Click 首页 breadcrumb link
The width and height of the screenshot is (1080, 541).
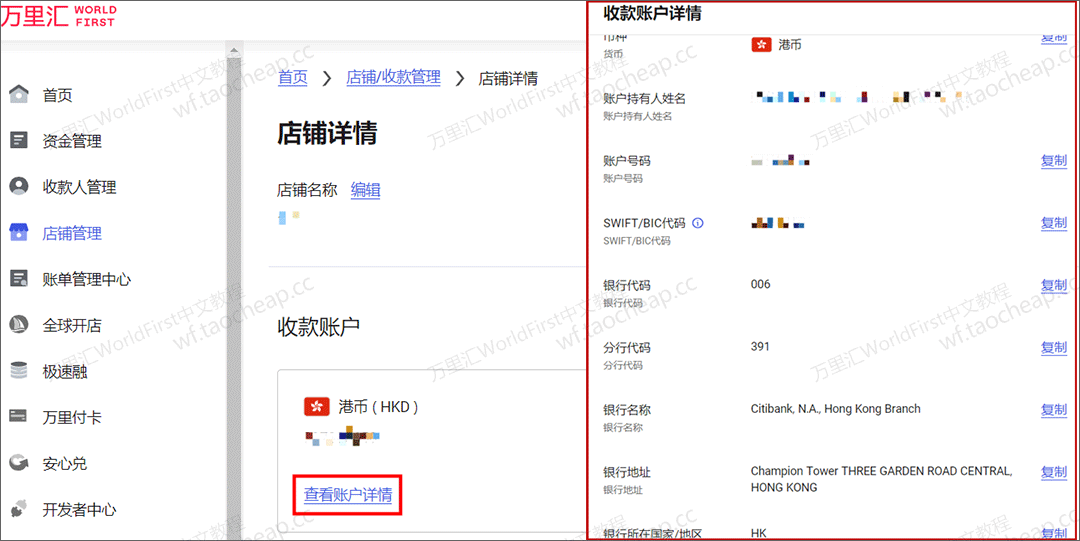point(293,78)
